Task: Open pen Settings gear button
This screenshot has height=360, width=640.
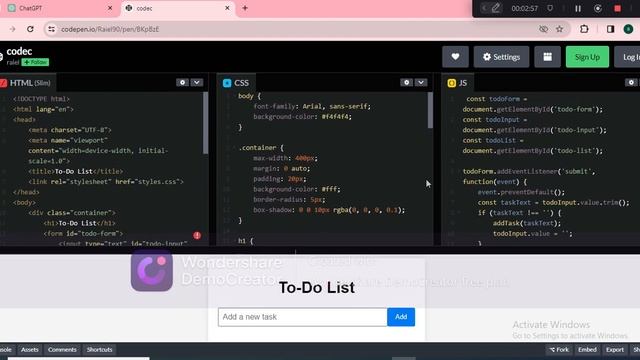Action: pyautogui.click(x=501, y=57)
